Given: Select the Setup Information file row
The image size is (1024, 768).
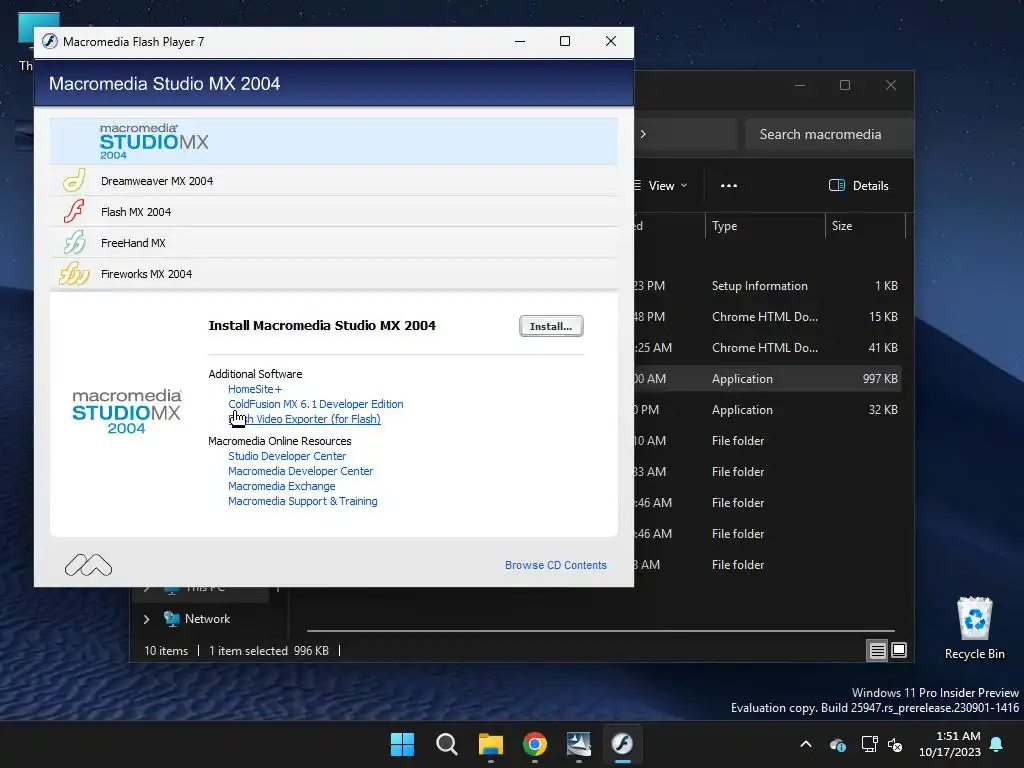Looking at the screenshot, I should pos(767,285).
